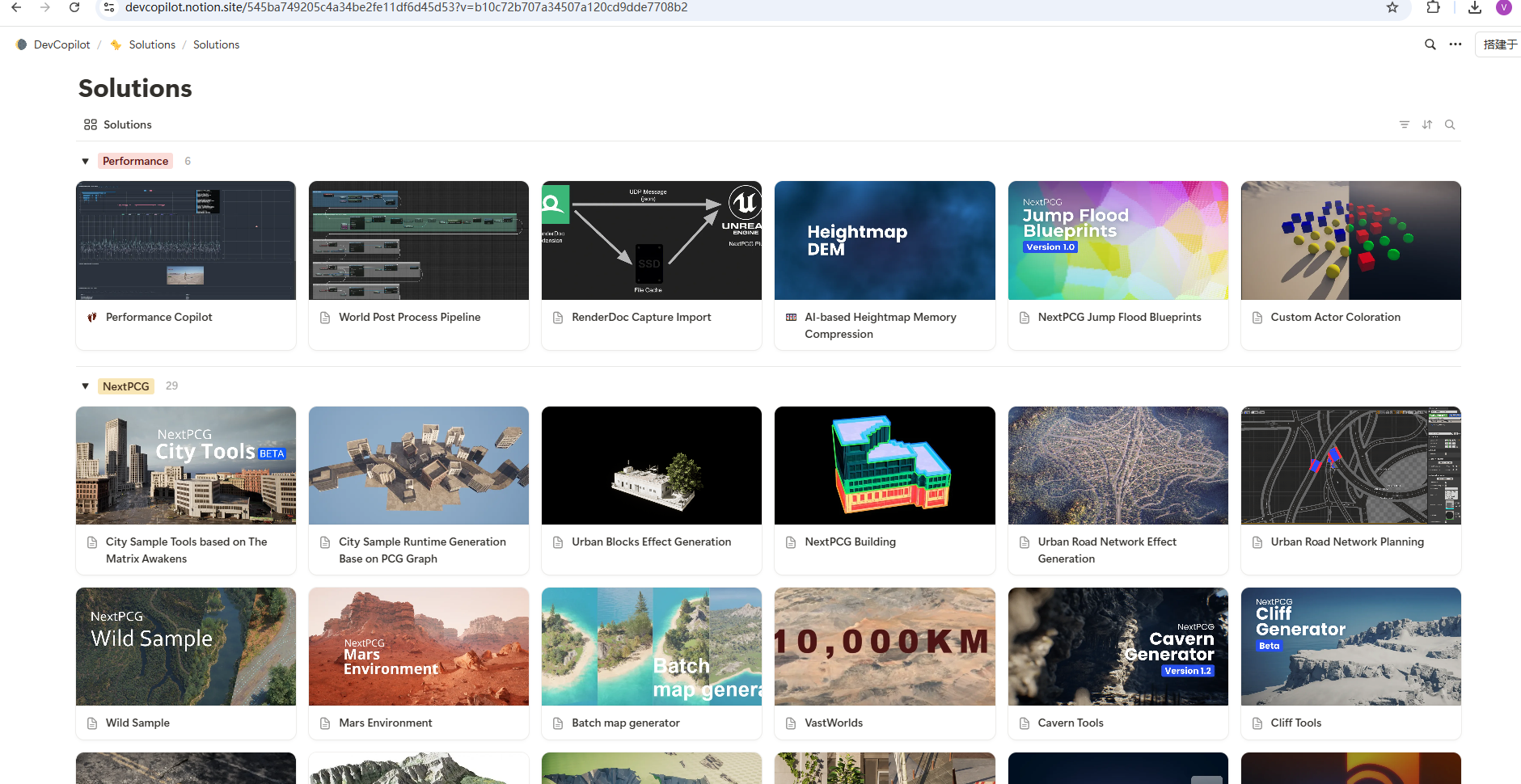Open Cavern Generator cover image
Screen dimensions: 1521x784
(x=1118, y=647)
